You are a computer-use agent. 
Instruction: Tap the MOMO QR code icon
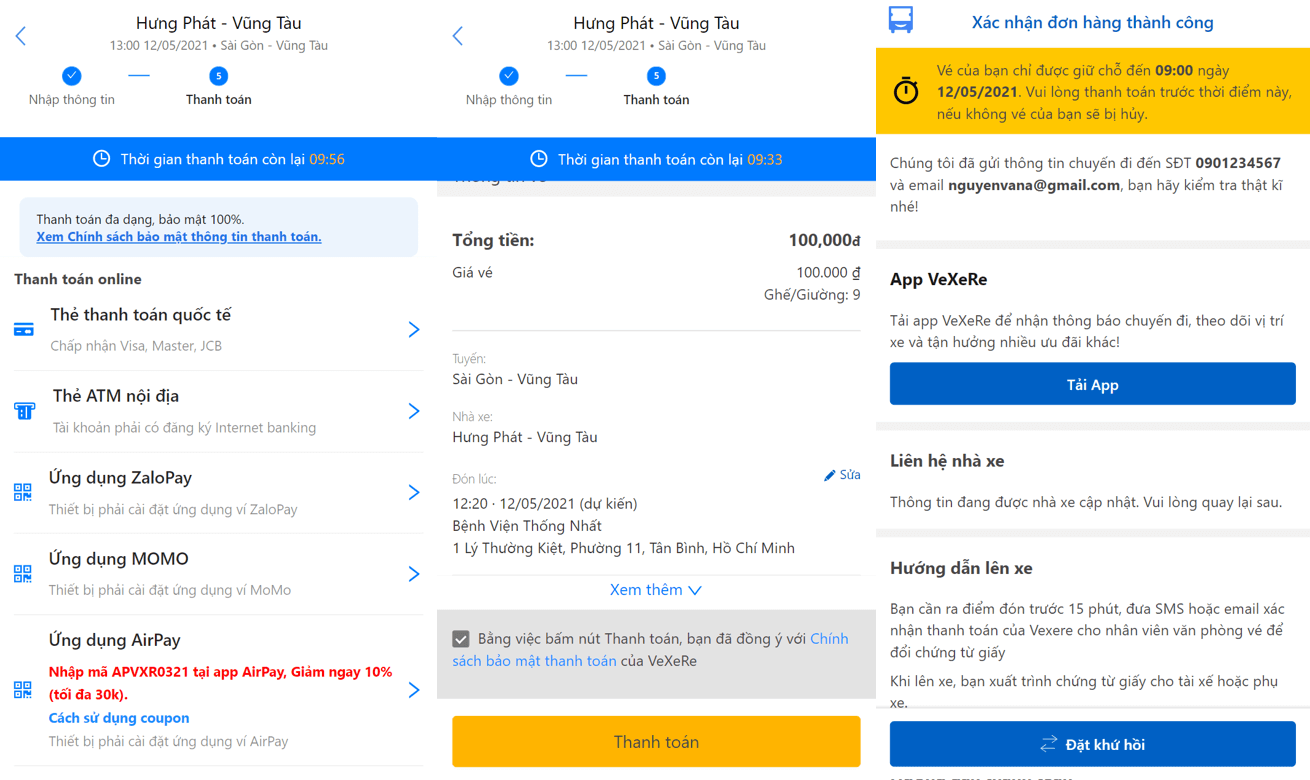pyautogui.click(x=23, y=574)
